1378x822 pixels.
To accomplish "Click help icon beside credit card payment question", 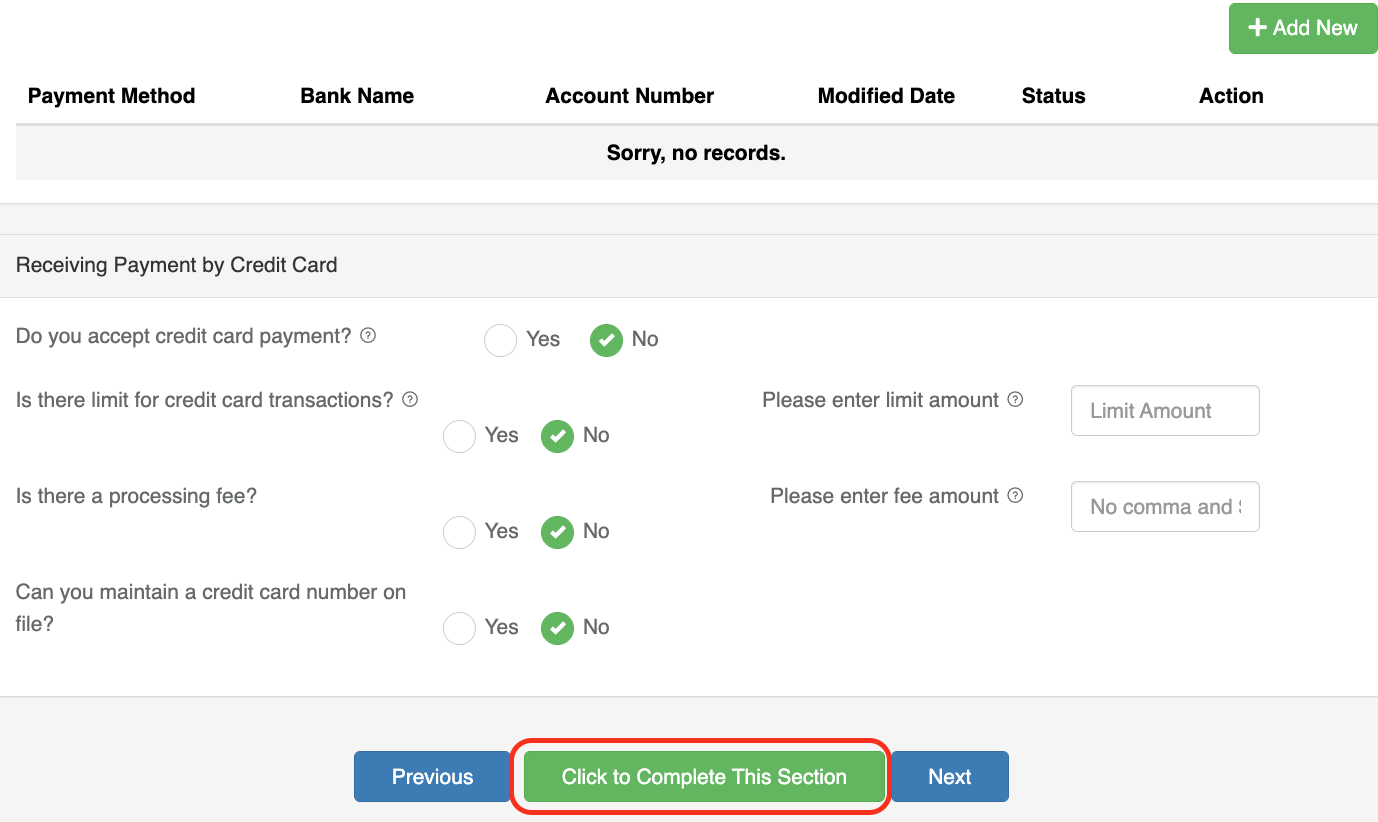I will click(368, 336).
